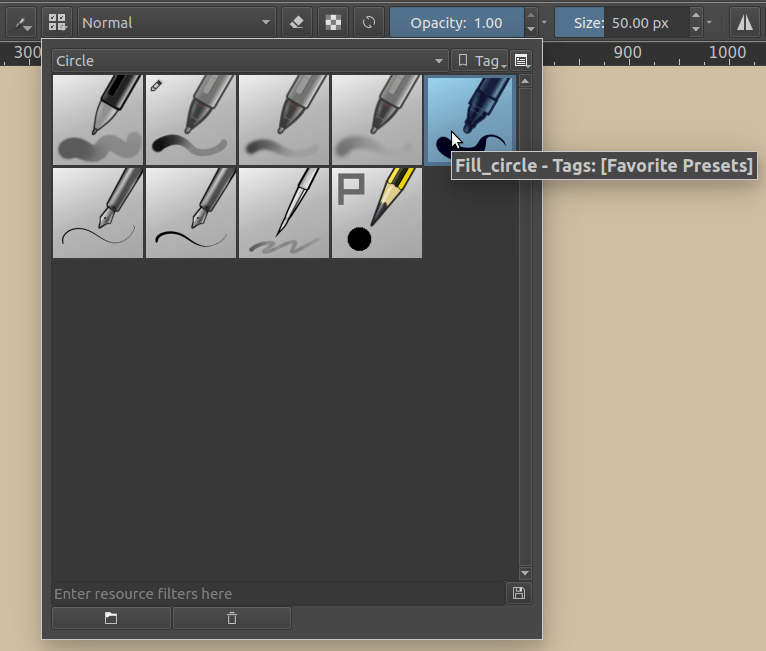Select the fourth faint gray marker preset
The image size is (766, 651).
[377, 120]
